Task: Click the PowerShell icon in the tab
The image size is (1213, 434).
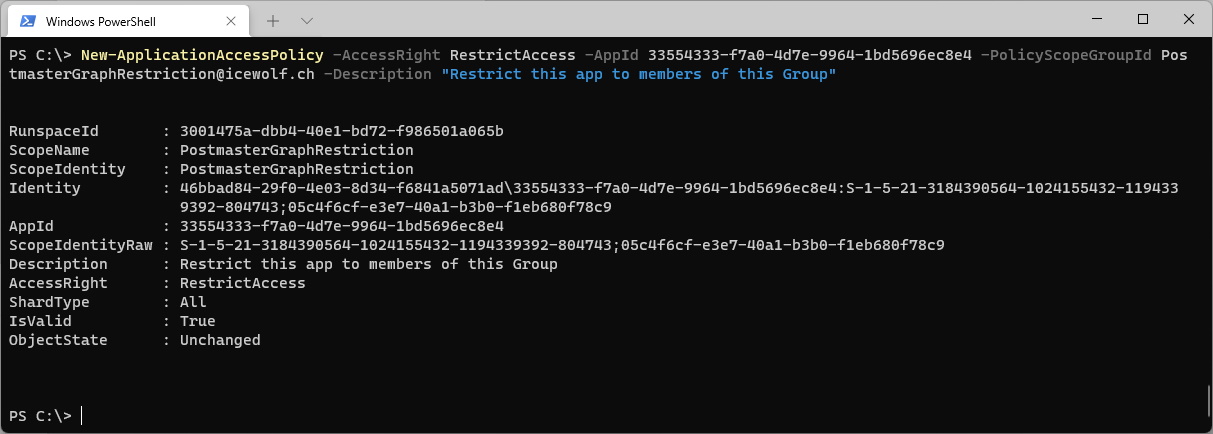Action: click(x=28, y=20)
